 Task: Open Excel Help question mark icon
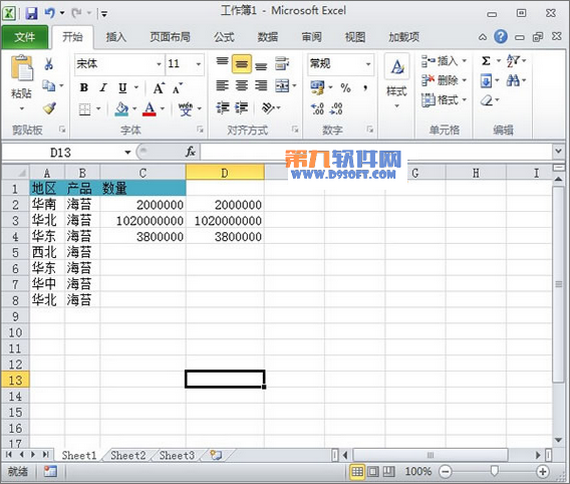501,37
